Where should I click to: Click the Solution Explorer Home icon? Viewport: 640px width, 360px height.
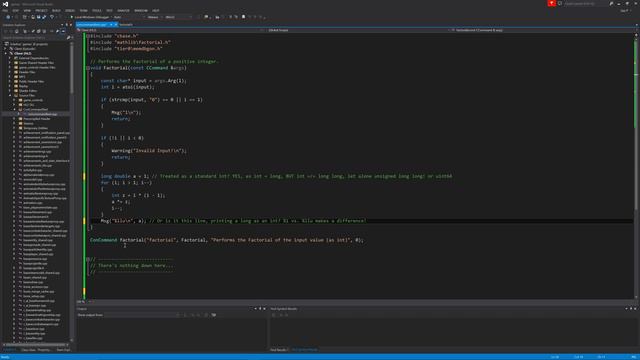pyautogui.click(x=16, y=31)
